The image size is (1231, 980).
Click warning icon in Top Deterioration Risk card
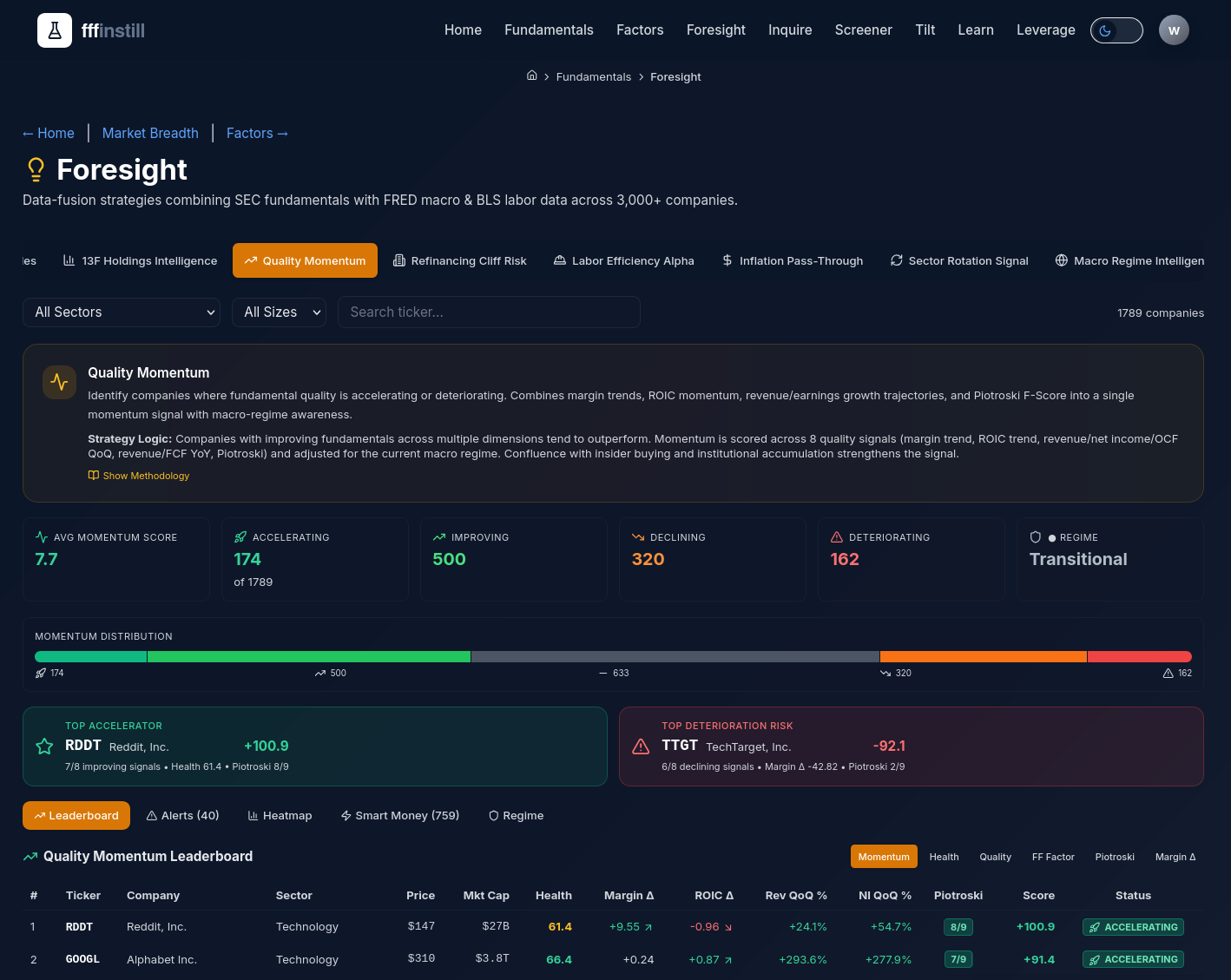[x=641, y=747]
